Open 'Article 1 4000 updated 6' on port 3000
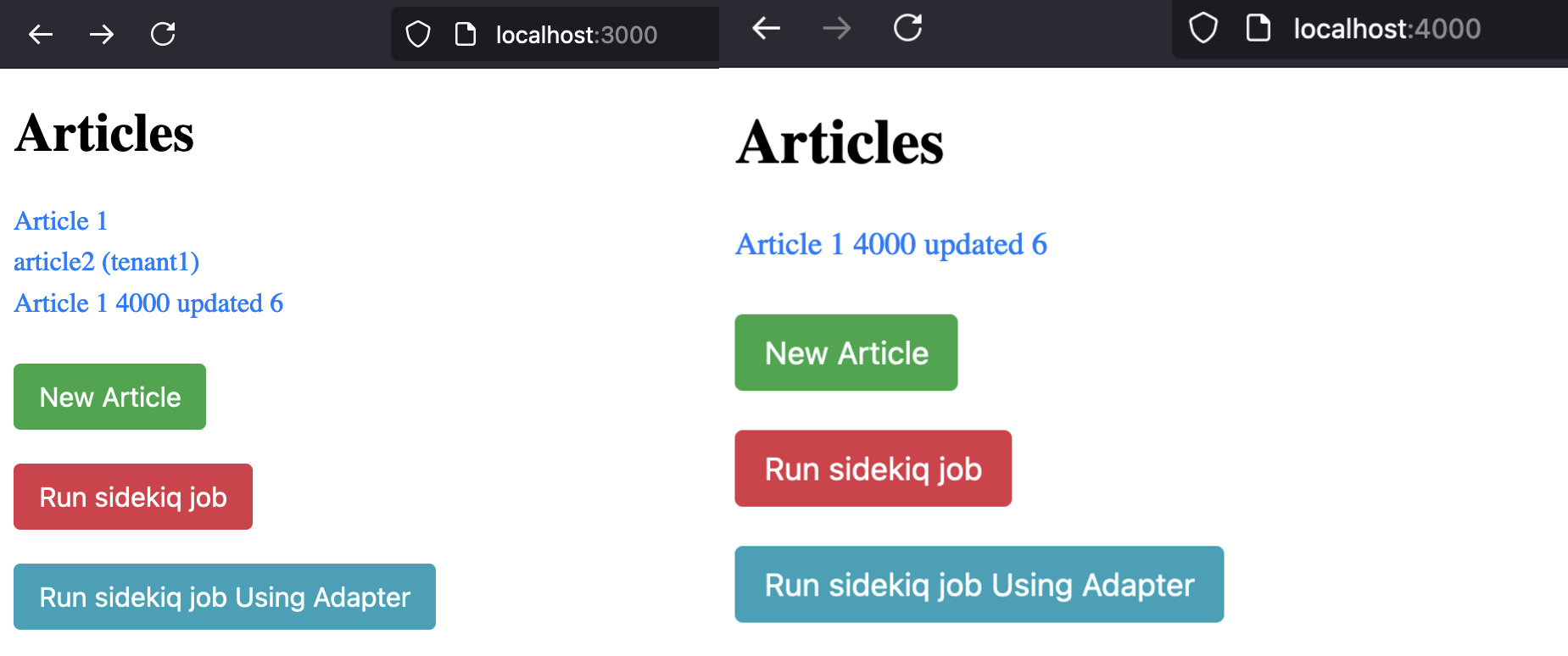Viewport: 1568px width, 656px height. click(x=148, y=303)
